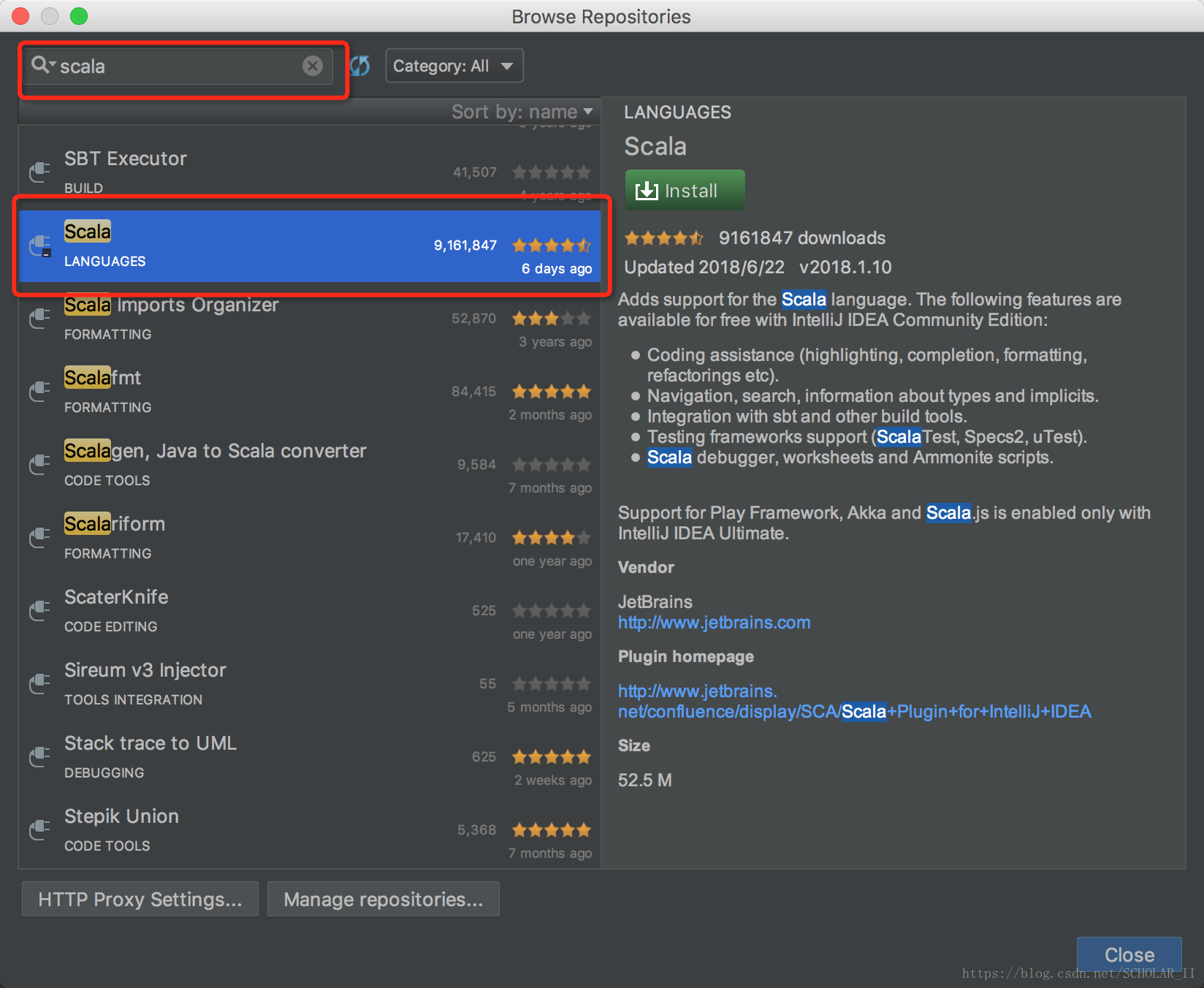Viewport: 1204px width, 988px height.
Task: Open the jetbrains.com vendor link
Action: 715,623
